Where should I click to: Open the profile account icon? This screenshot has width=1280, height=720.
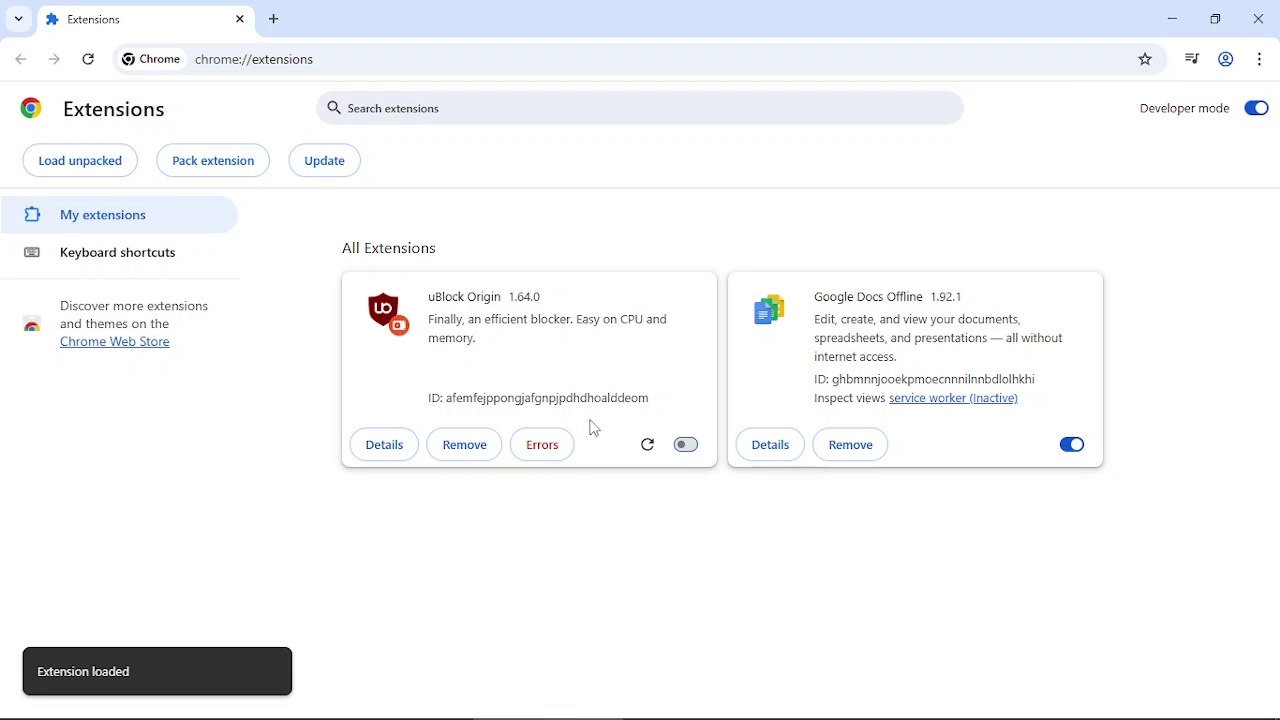(x=1225, y=59)
